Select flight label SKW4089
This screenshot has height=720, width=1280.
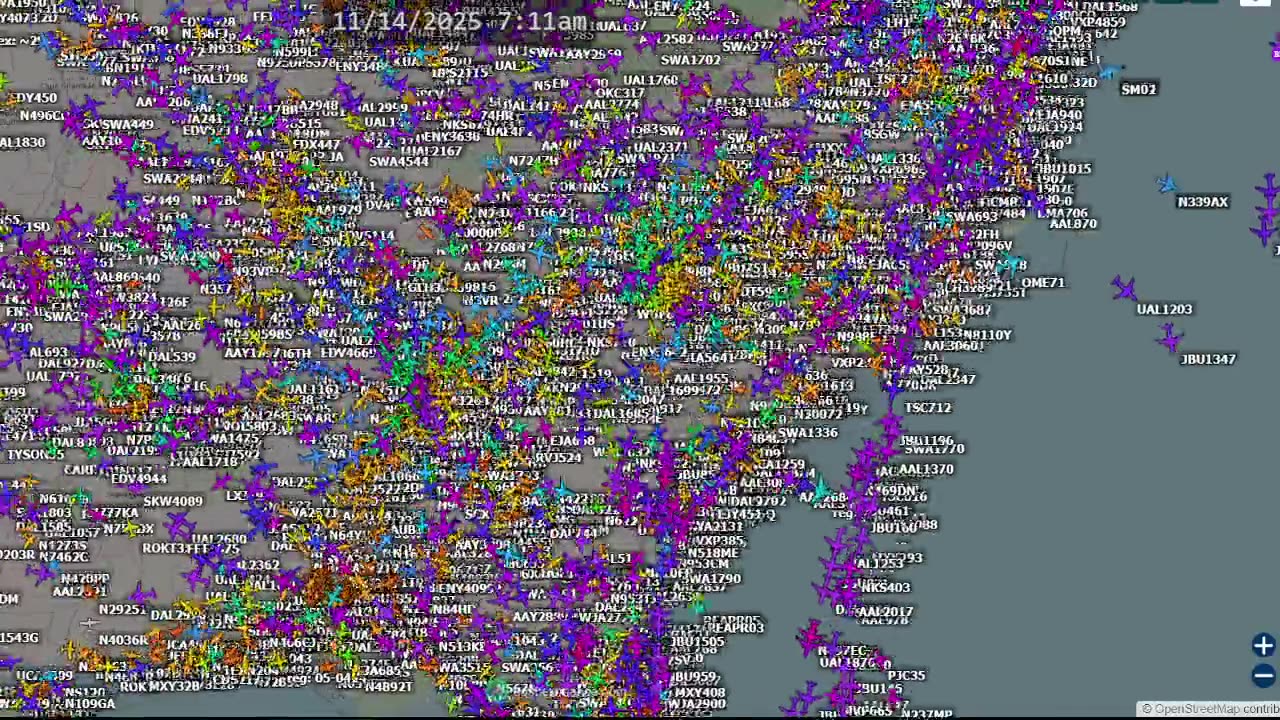click(x=173, y=502)
